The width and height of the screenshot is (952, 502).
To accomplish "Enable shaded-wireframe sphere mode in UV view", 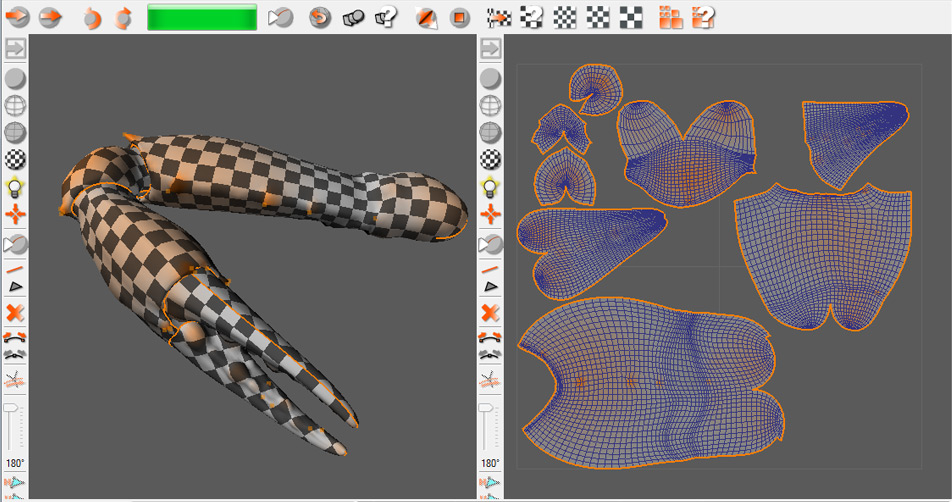I will click(x=491, y=132).
